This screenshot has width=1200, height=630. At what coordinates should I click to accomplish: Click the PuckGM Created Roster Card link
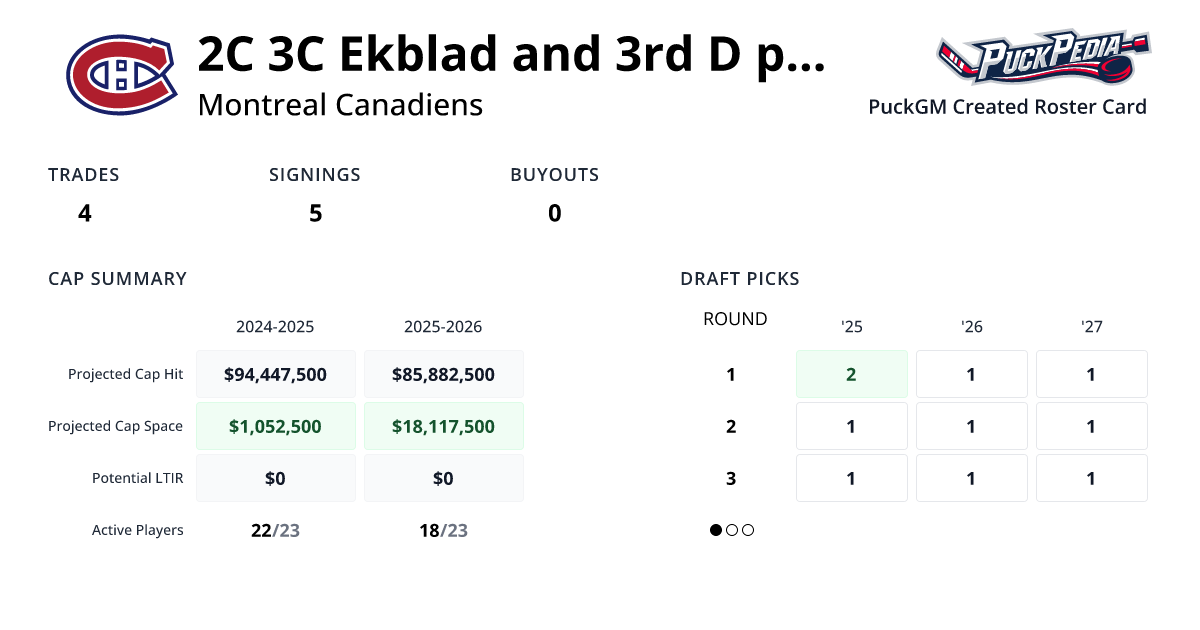tap(1007, 107)
